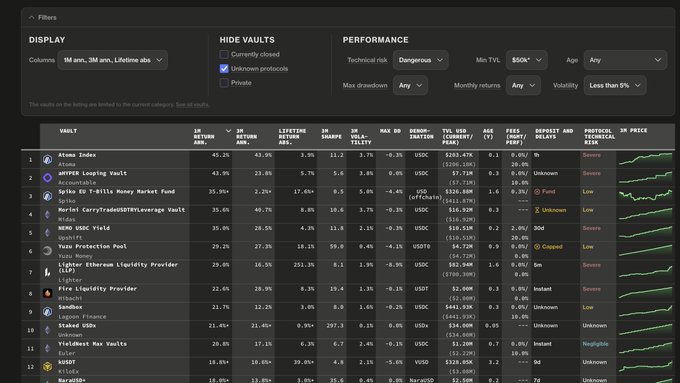Enable the Currently closed checkbox
Image resolution: width=680 pixels, height=383 pixels.
[224, 54]
